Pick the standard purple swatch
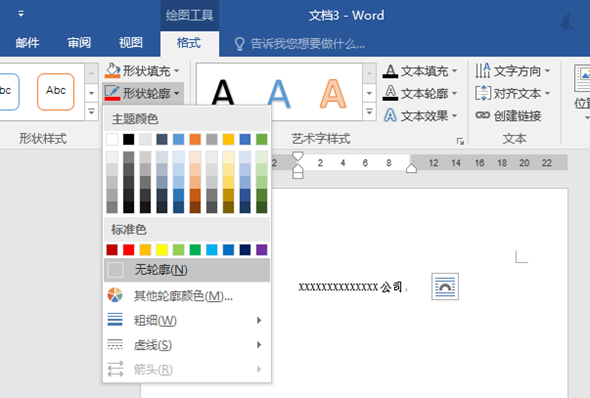590x398 pixels. [262, 250]
